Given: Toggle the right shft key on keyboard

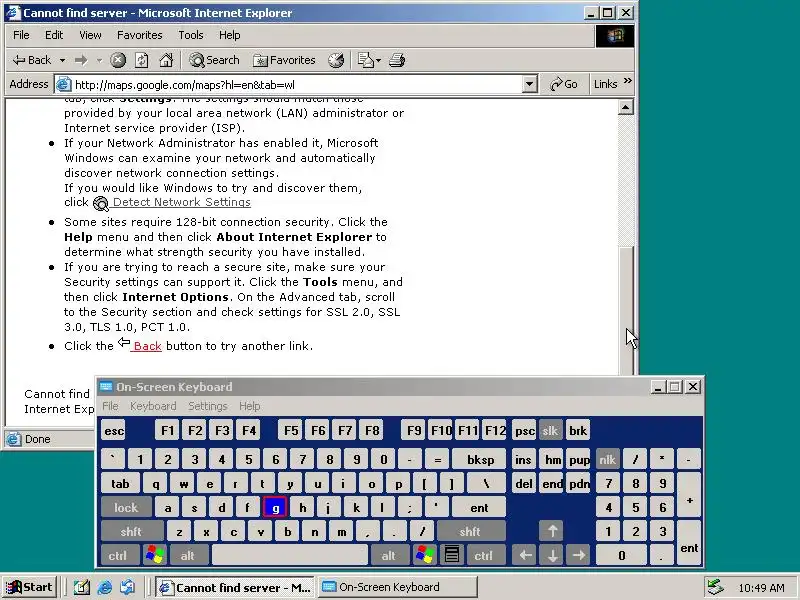Looking at the screenshot, I should [470, 531].
